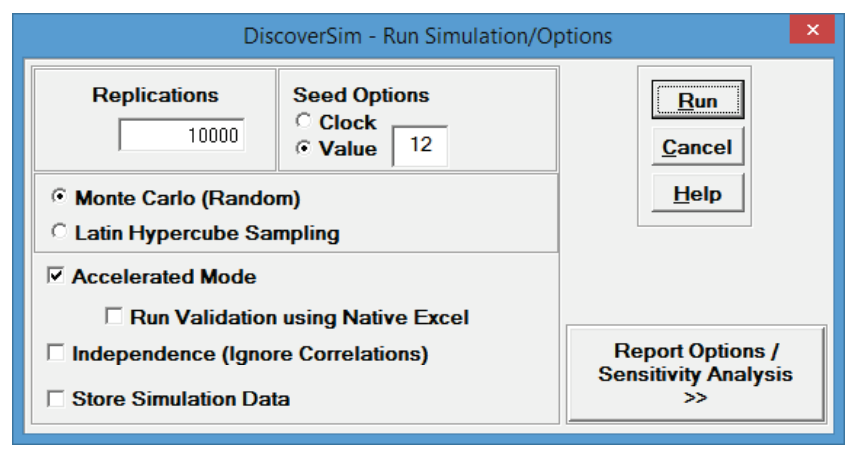Screen dimensions: 856x454
Task: Click the Run button
Action: pos(696,101)
